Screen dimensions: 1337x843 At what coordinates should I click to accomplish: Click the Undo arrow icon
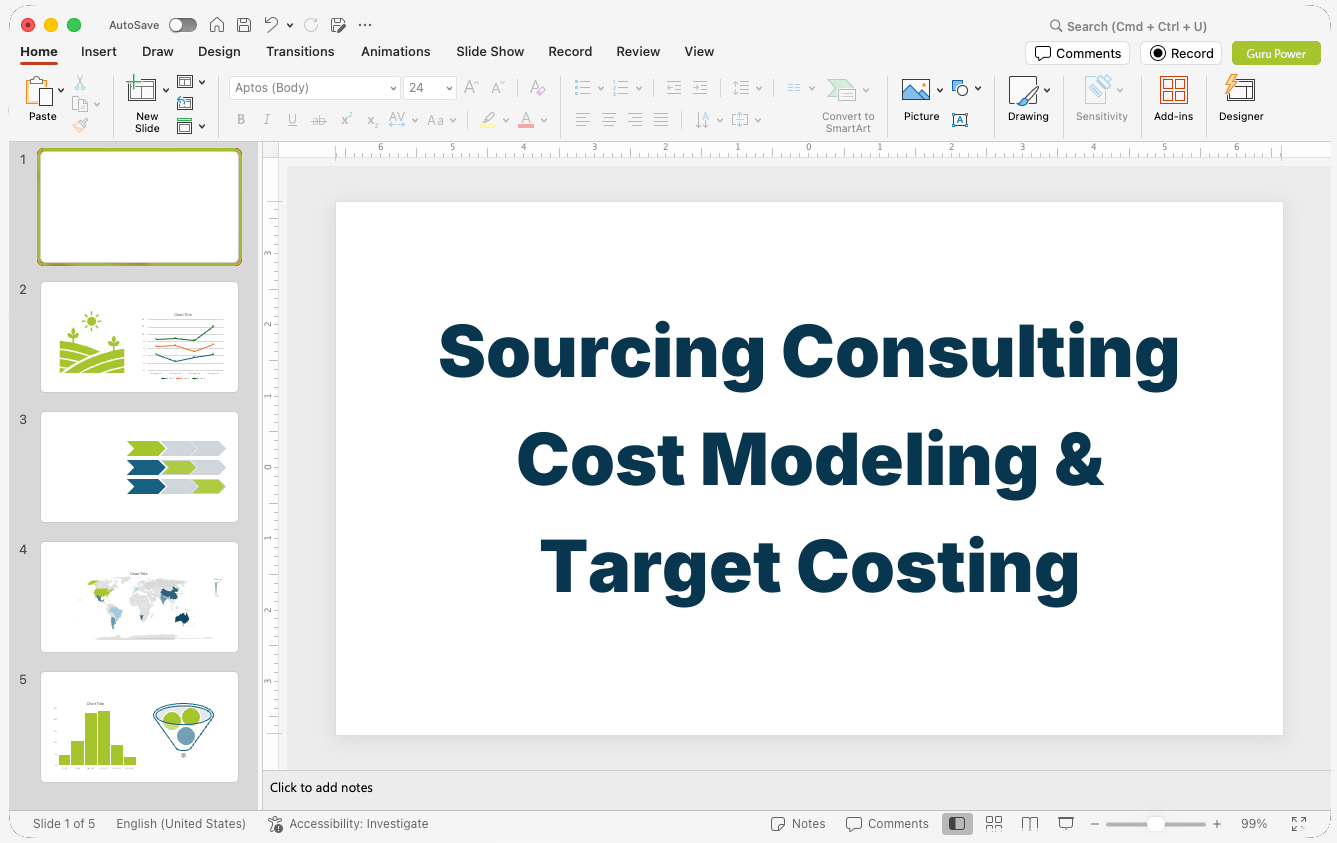click(271, 25)
